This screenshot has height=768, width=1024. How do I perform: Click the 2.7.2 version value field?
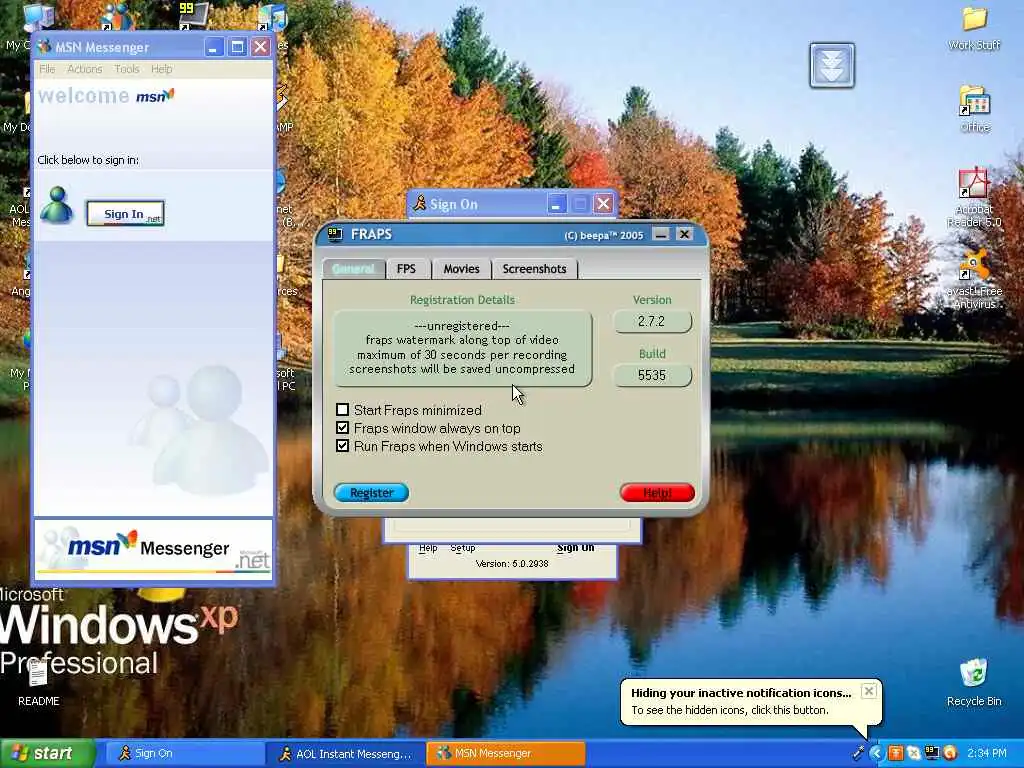coord(652,321)
